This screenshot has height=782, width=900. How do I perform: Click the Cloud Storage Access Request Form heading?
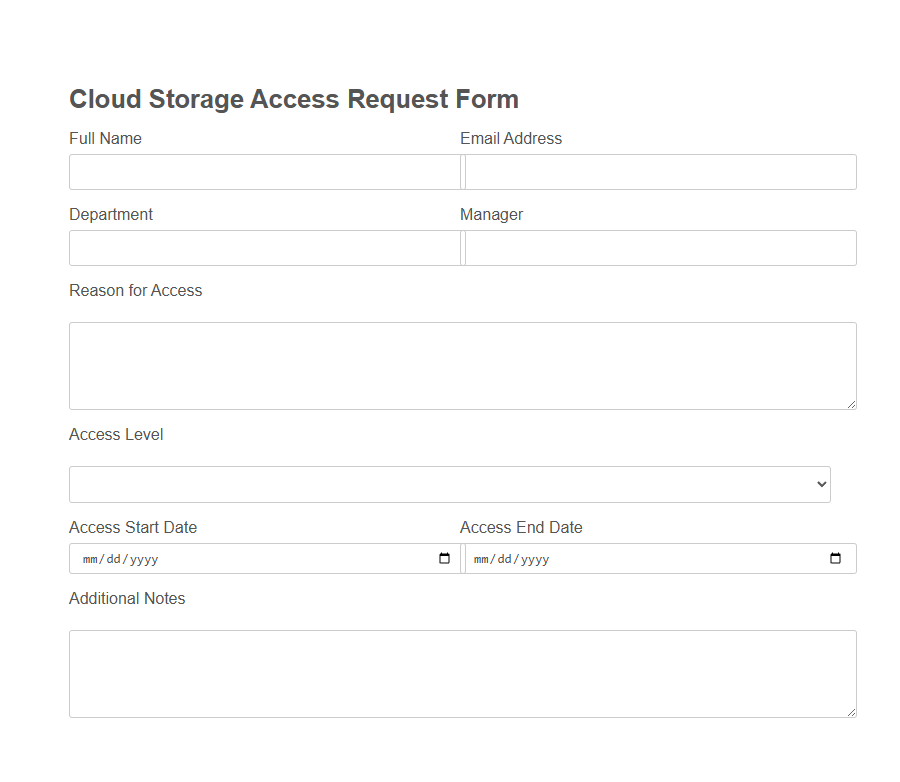click(293, 99)
